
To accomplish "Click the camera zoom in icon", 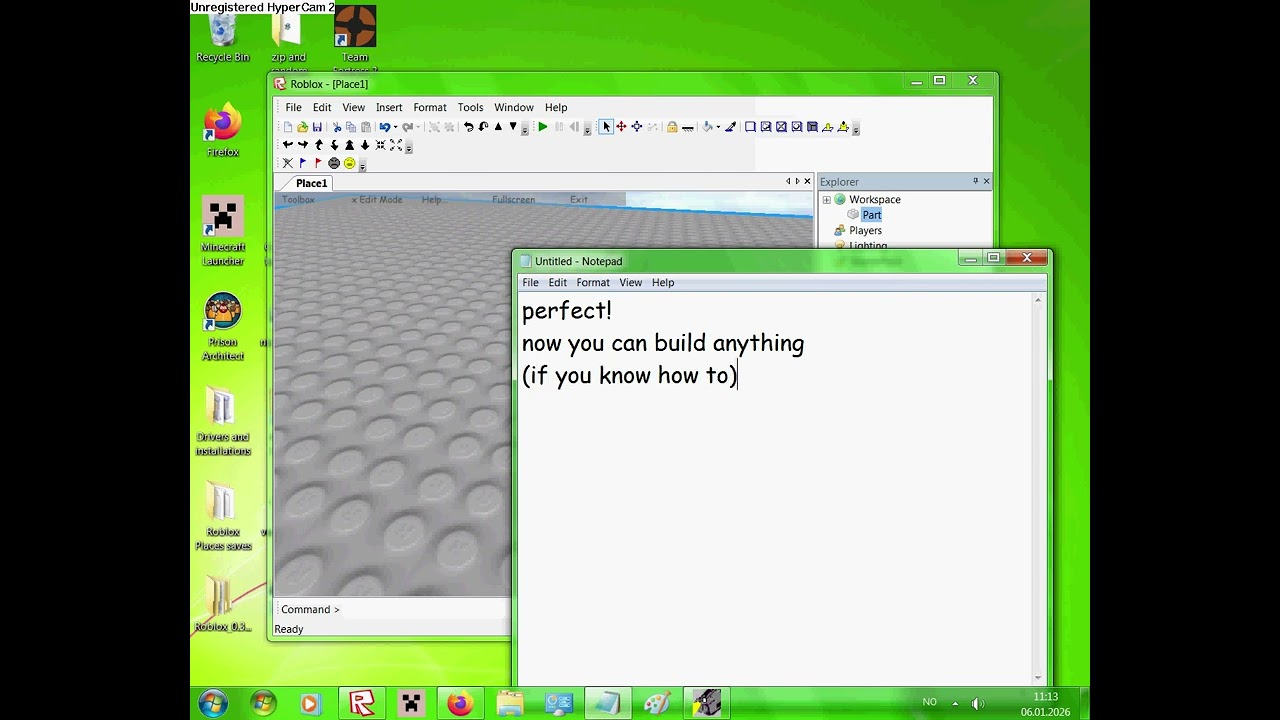I will [349, 145].
